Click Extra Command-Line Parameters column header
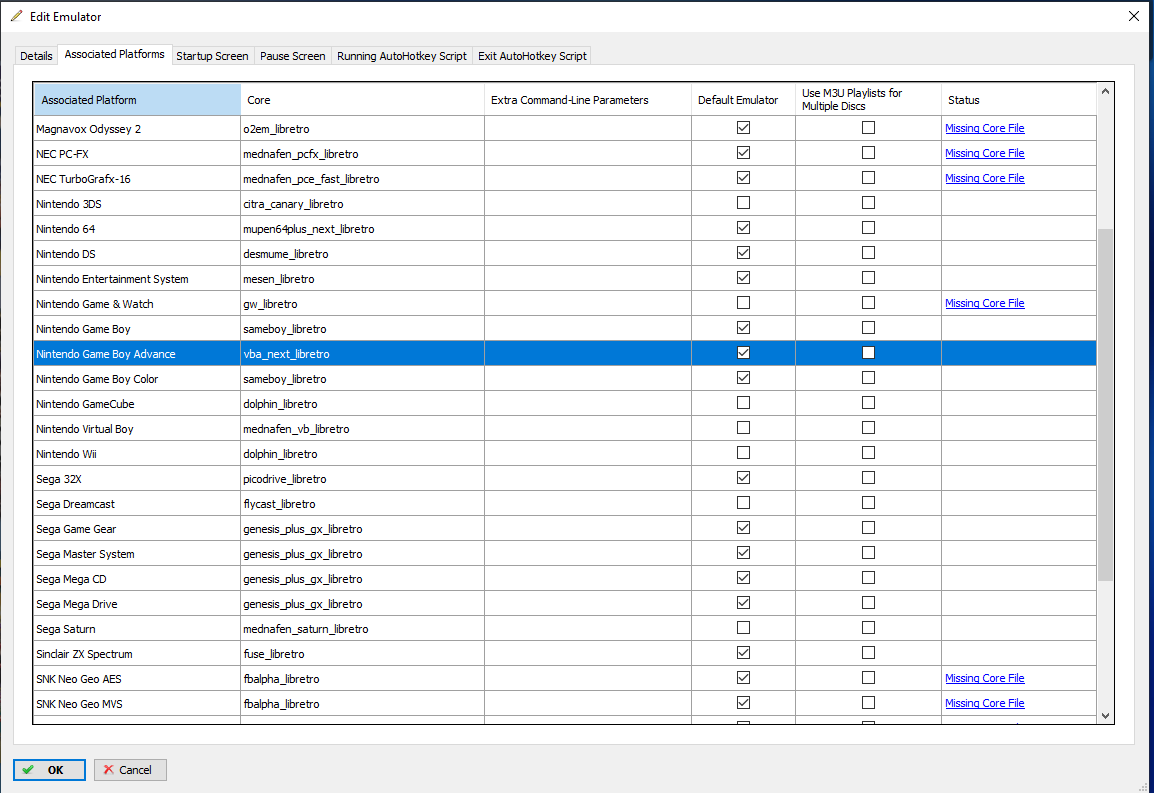 (587, 100)
